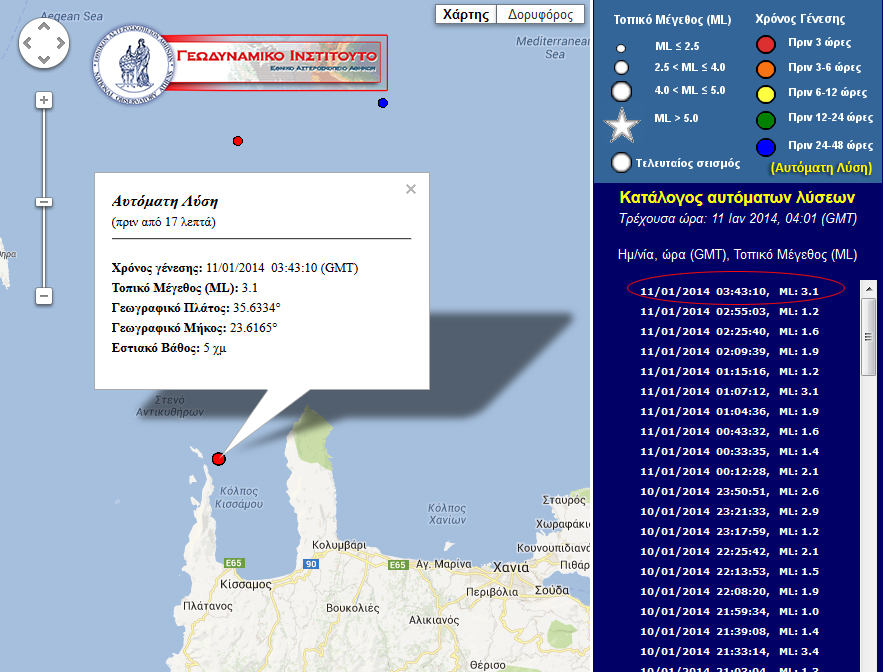
Task: Open event 11/01/2014 01:07:12 ML 3.1
Action: pos(730,391)
